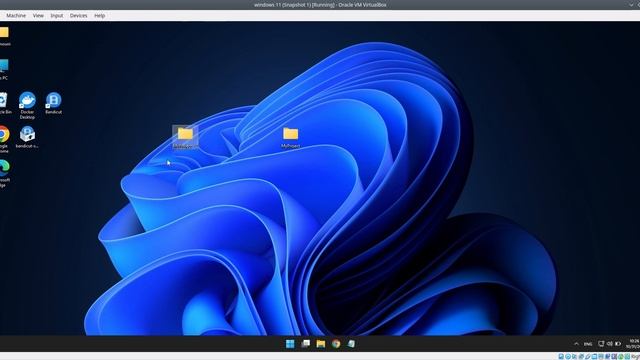Image resolution: width=640 pixels, height=360 pixels.
Task: Open the VirtualBox View menu
Action: pyautogui.click(x=38, y=16)
